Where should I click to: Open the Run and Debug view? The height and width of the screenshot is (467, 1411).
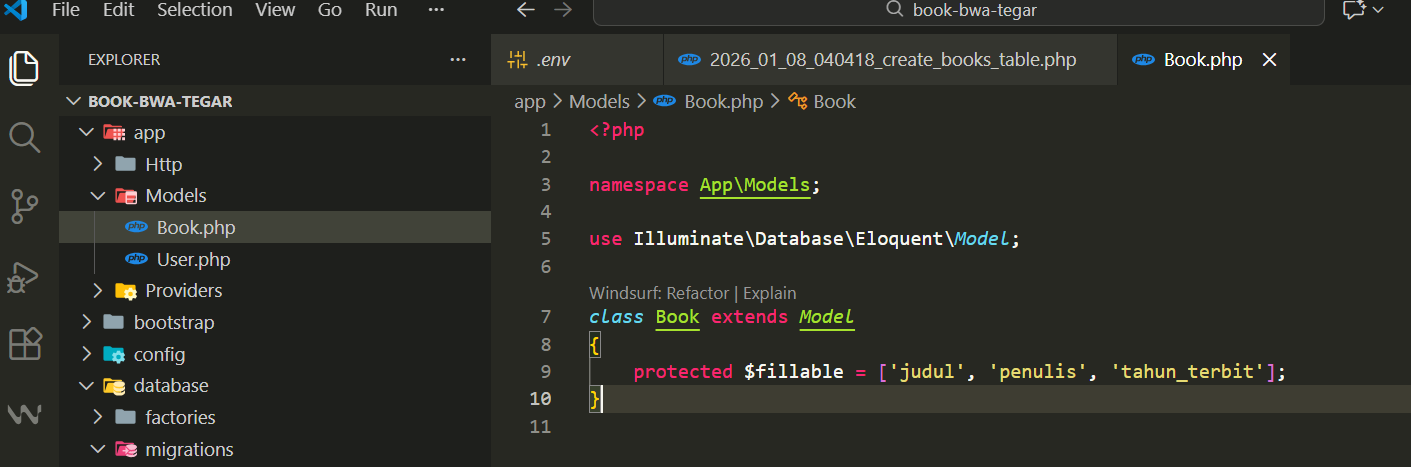pyautogui.click(x=24, y=276)
